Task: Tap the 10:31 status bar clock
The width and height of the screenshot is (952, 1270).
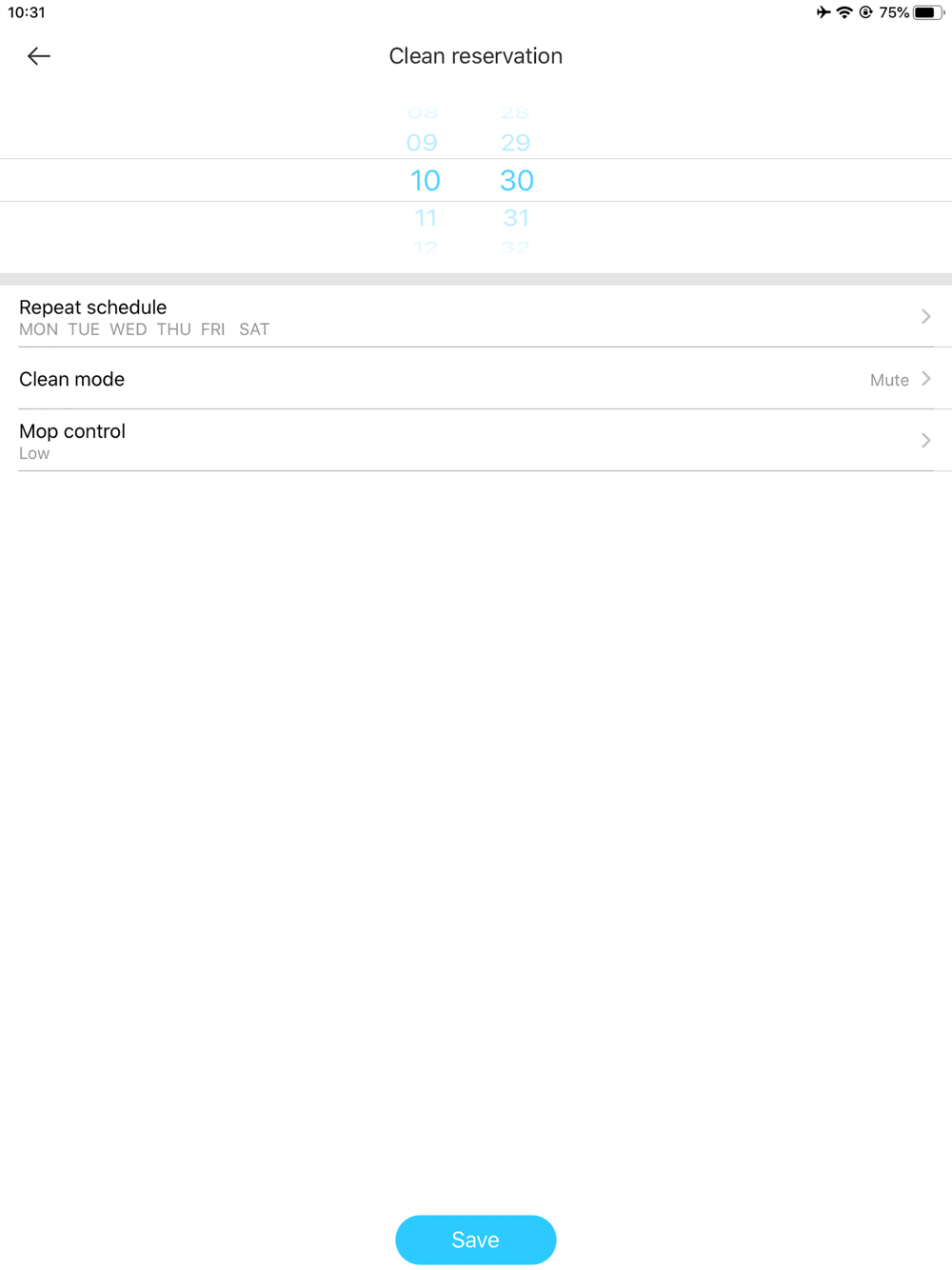Action: 27,12
